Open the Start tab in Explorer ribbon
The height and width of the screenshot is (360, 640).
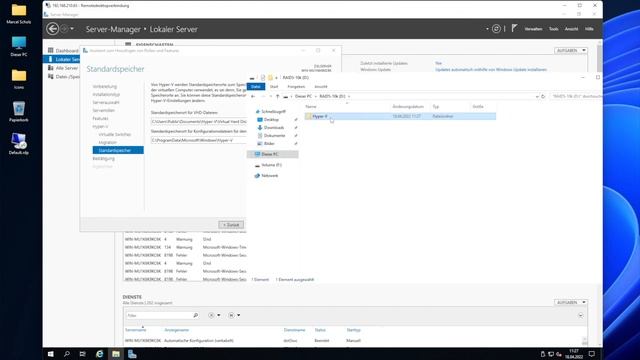[x=274, y=87]
